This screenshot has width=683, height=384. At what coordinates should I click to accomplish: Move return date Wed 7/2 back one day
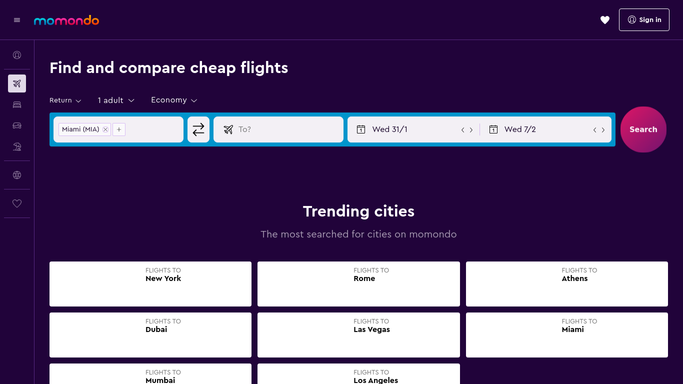(595, 130)
